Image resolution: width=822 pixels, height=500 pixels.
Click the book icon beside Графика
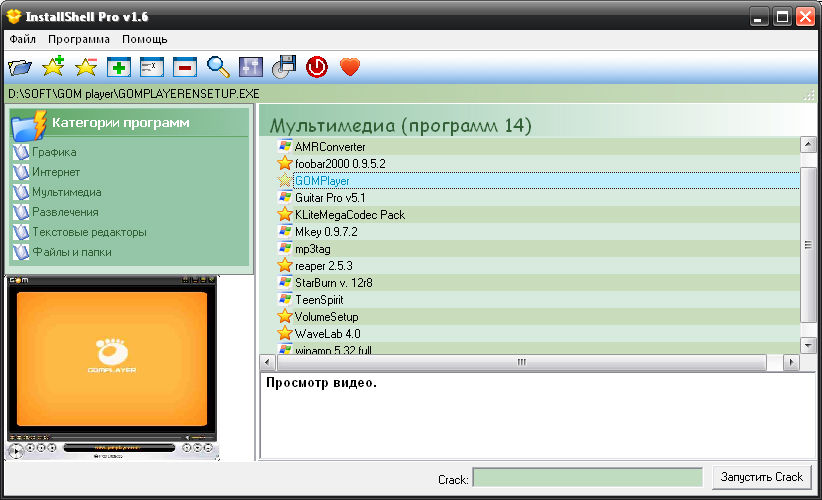(21, 152)
